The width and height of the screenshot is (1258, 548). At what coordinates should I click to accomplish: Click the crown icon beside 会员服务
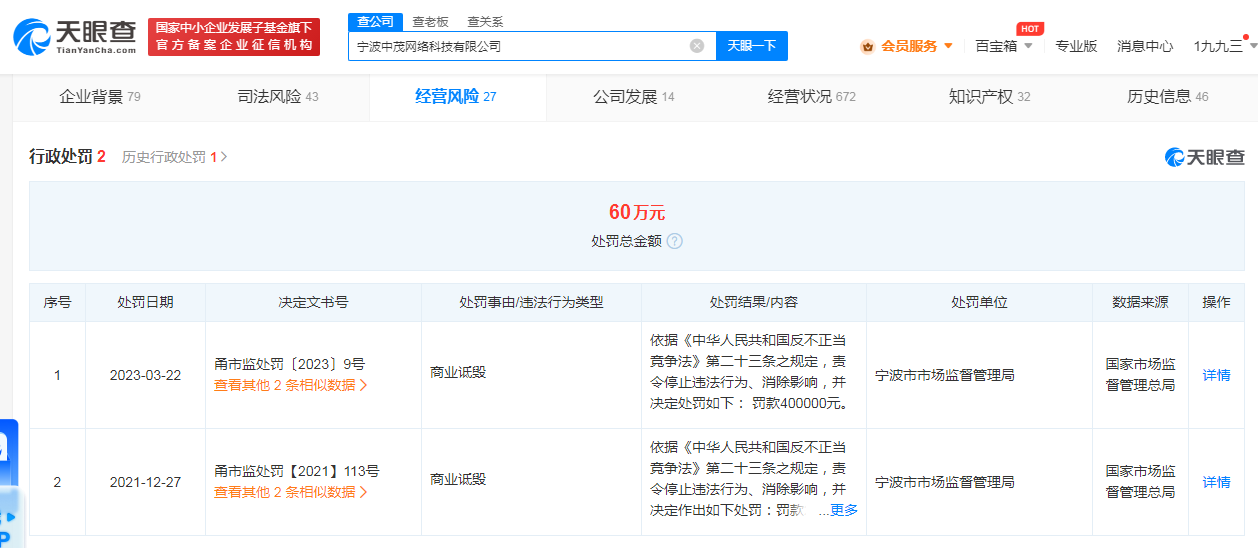(867, 46)
